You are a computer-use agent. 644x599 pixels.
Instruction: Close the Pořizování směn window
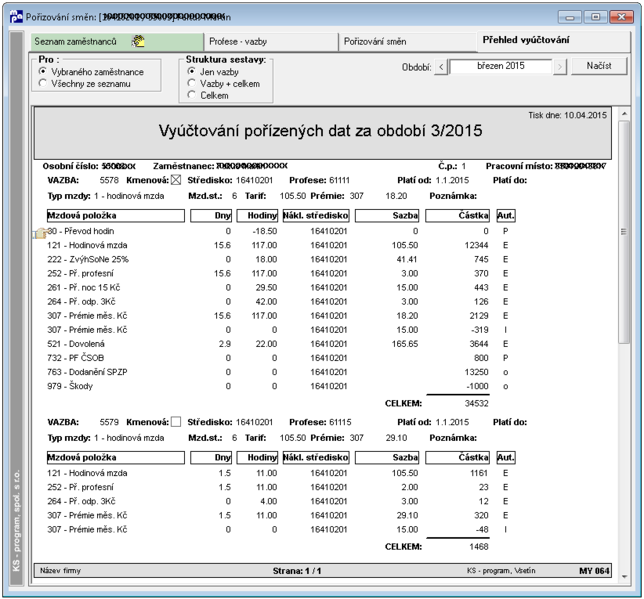(x=621, y=17)
